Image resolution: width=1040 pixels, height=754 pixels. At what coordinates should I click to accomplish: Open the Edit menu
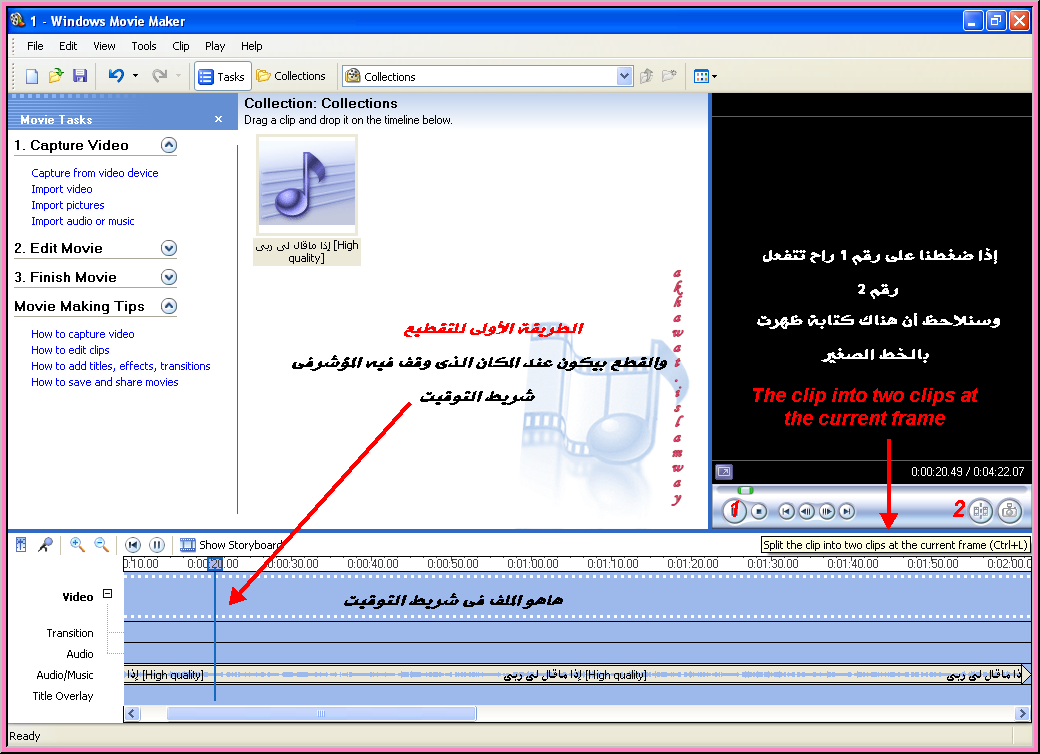[68, 46]
